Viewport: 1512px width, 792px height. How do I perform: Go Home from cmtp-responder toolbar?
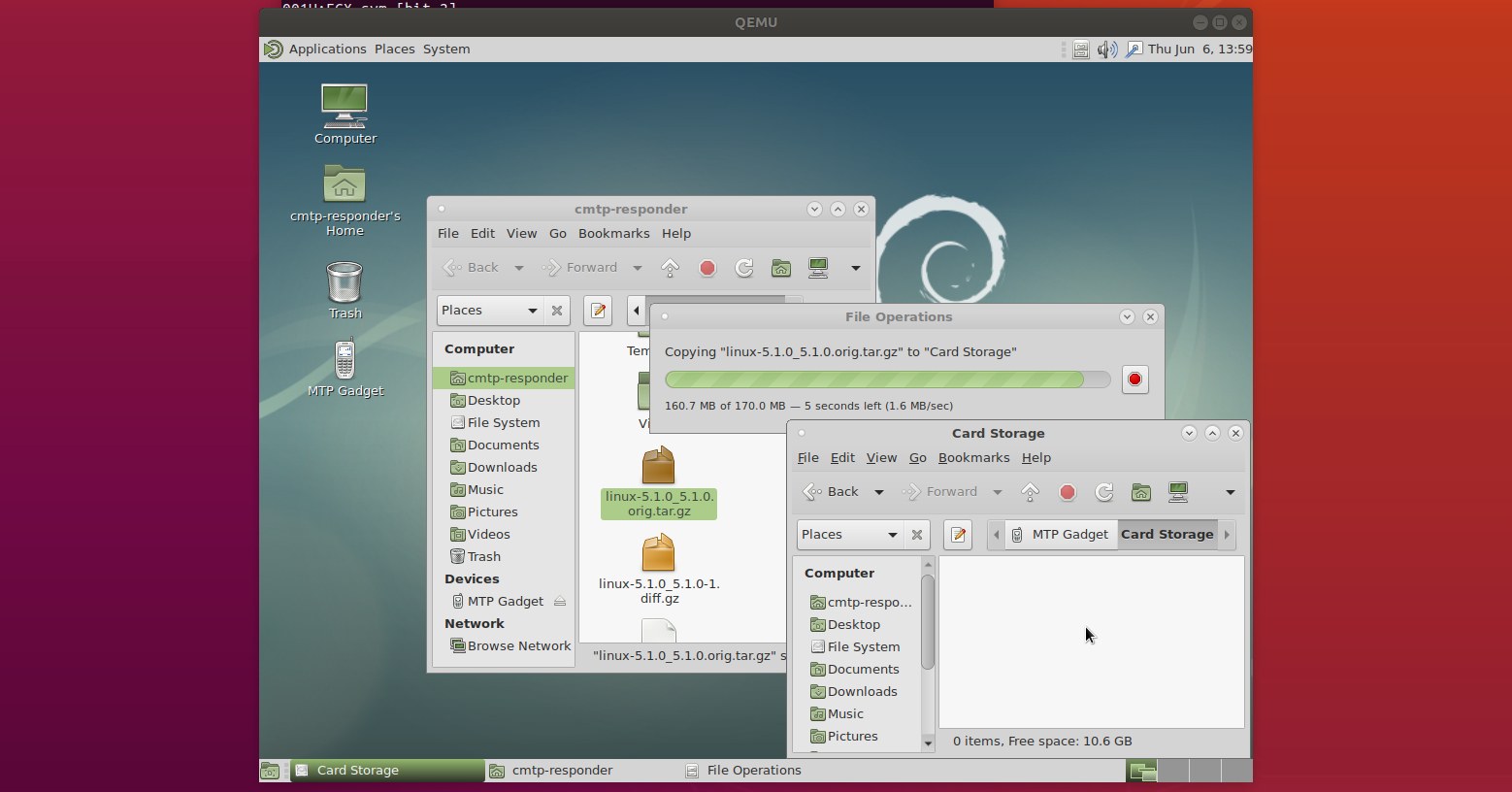781,268
